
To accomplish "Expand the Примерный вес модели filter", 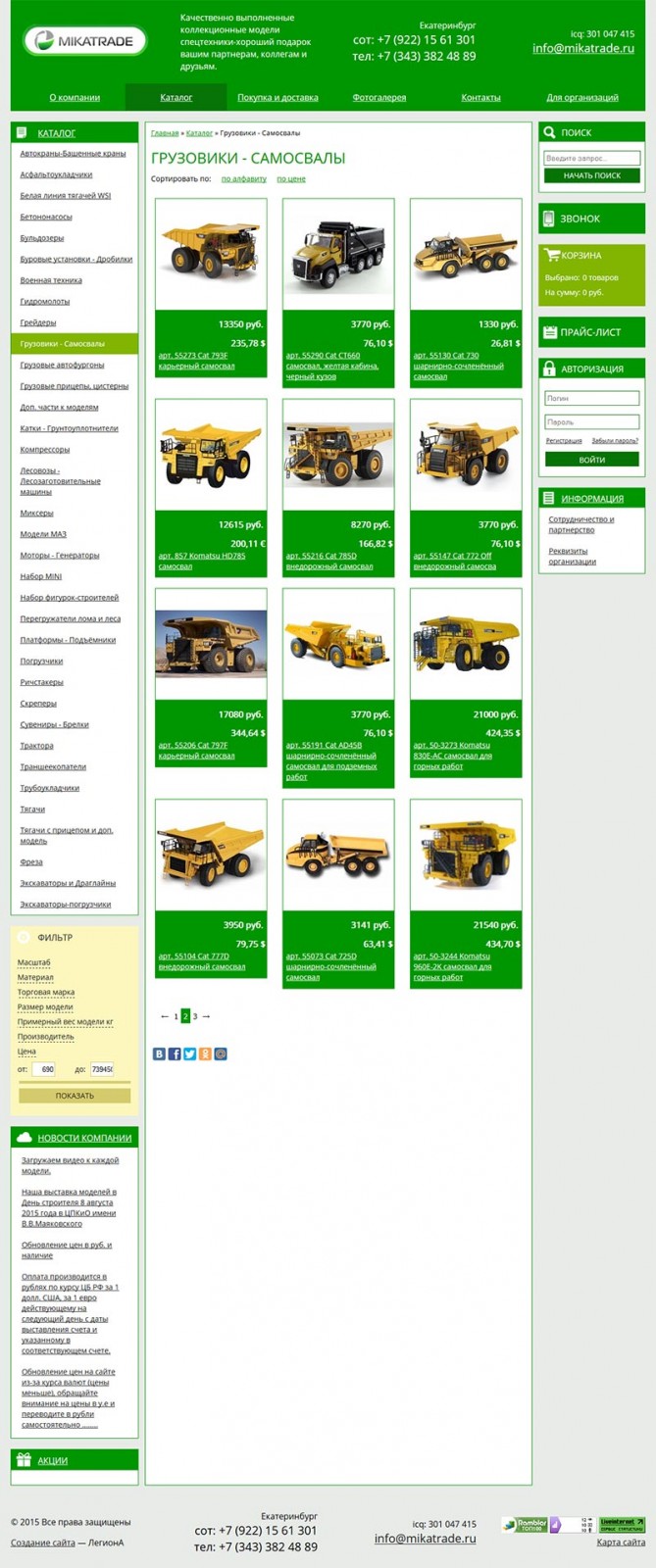I will 65,1021.
